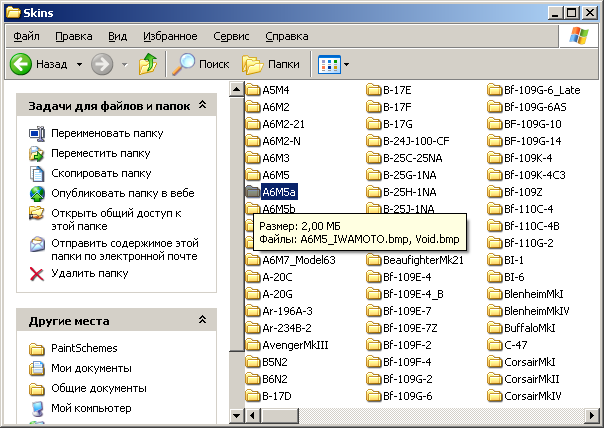Click the side panel scroll up arrow
Screen dimensions: 604x428
tap(236, 90)
